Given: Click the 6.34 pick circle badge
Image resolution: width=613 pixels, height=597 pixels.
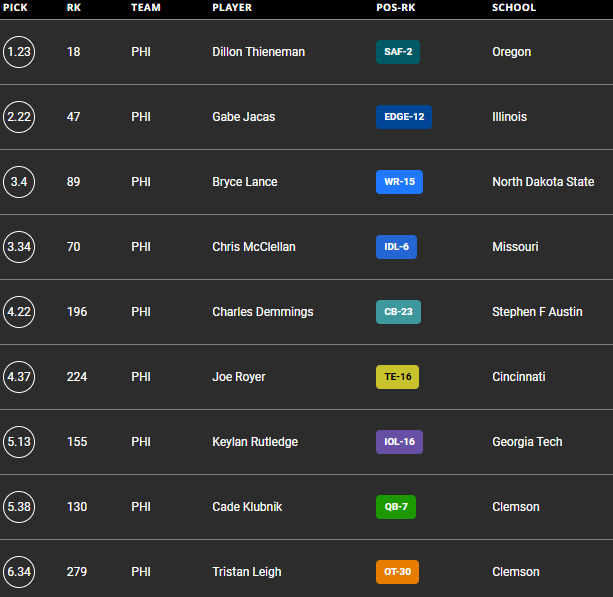Looking at the screenshot, I should coord(18,572).
